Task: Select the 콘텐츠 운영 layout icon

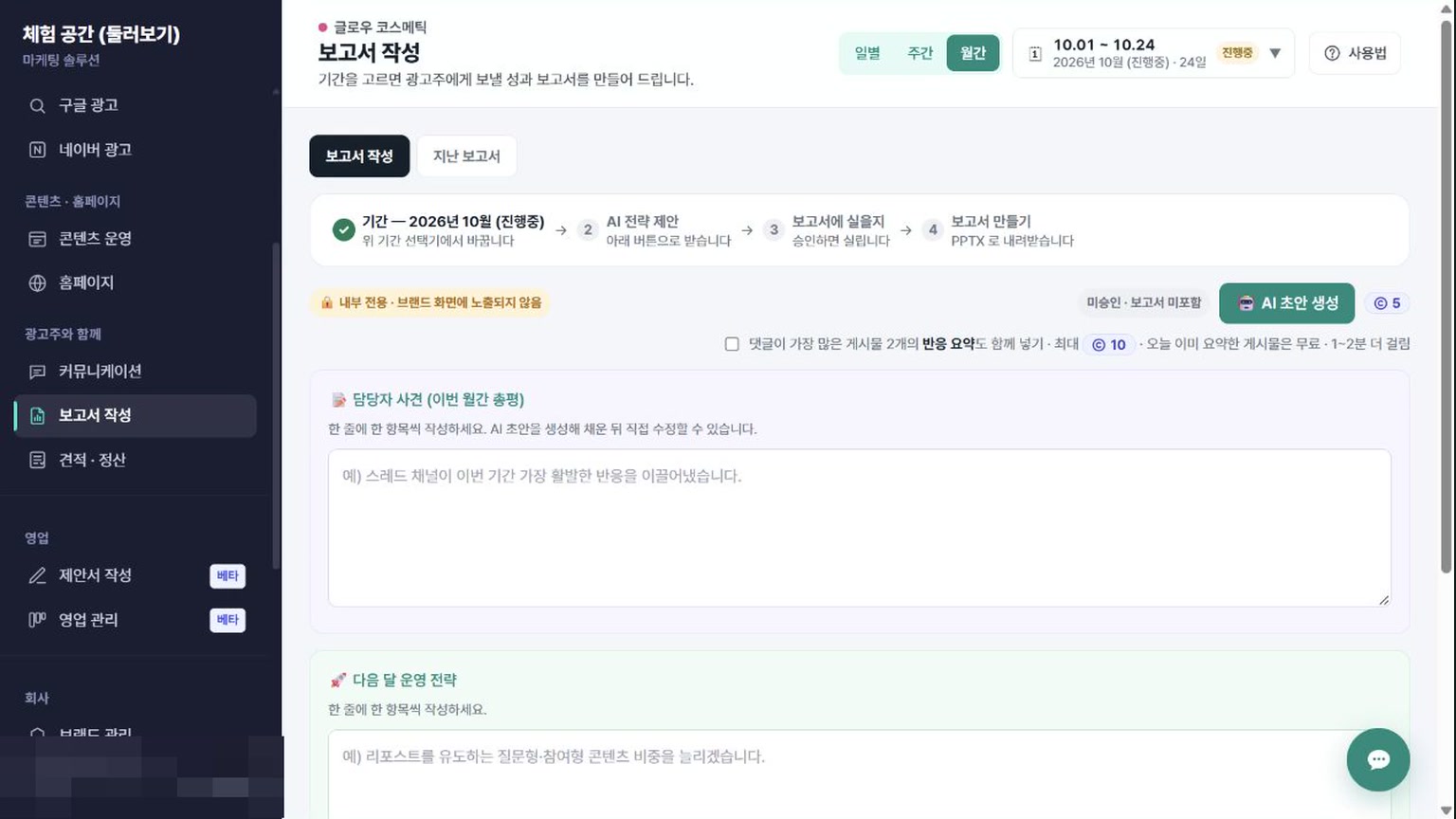Action: pyautogui.click(x=37, y=239)
